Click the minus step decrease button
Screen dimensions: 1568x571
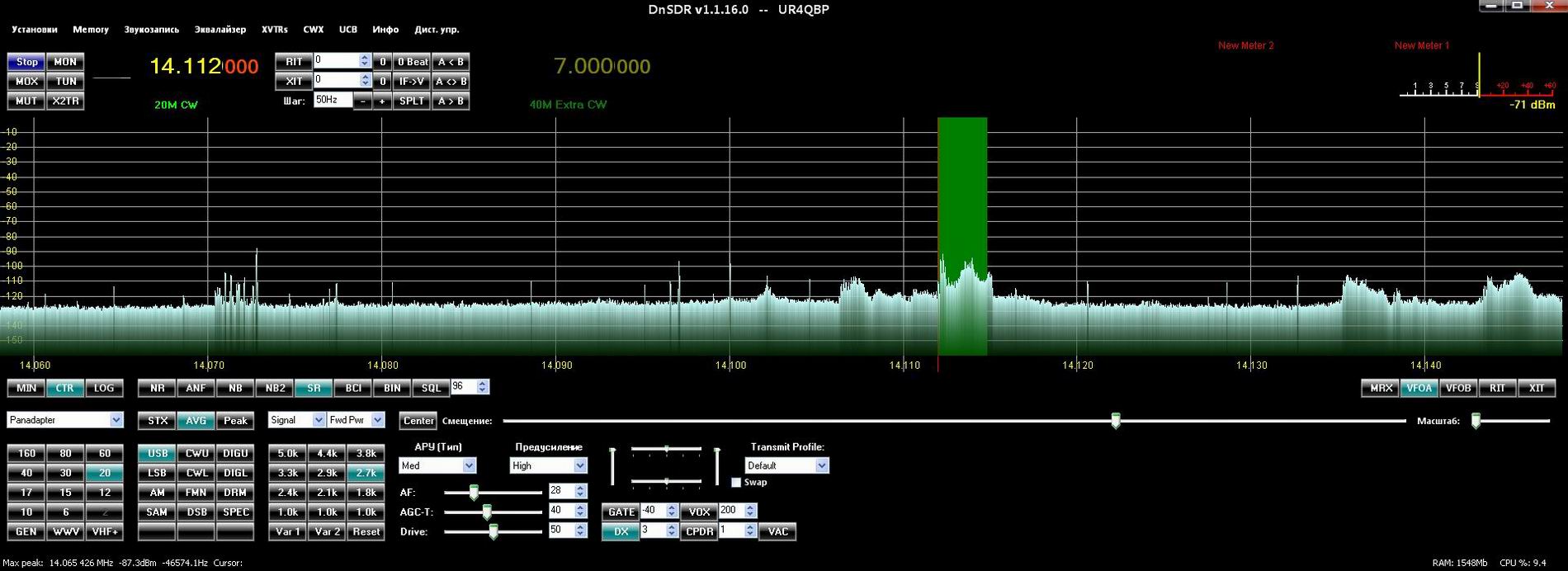[362, 101]
